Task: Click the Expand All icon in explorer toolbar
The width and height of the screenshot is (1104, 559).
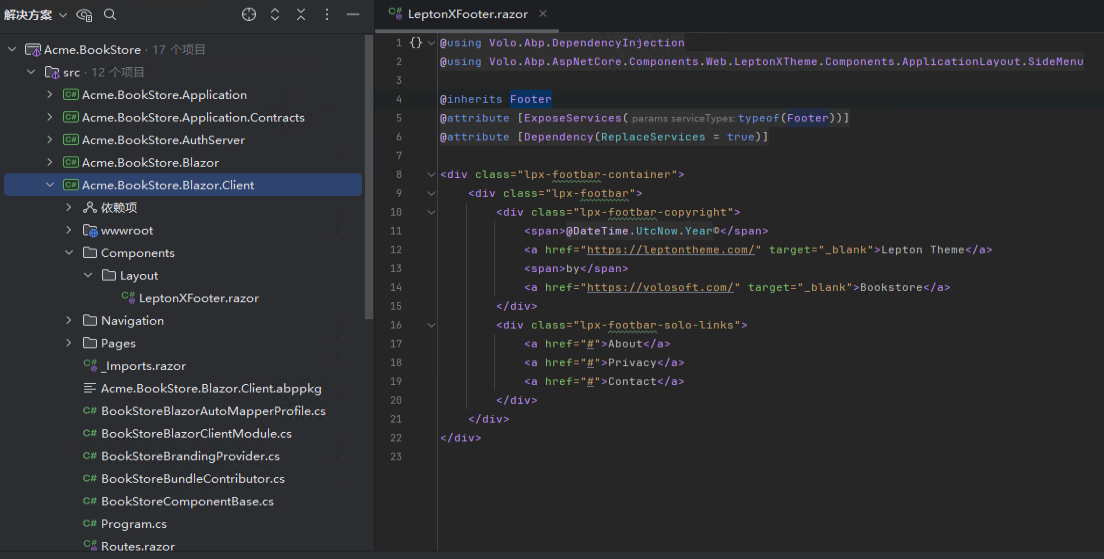Action: point(275,15)
